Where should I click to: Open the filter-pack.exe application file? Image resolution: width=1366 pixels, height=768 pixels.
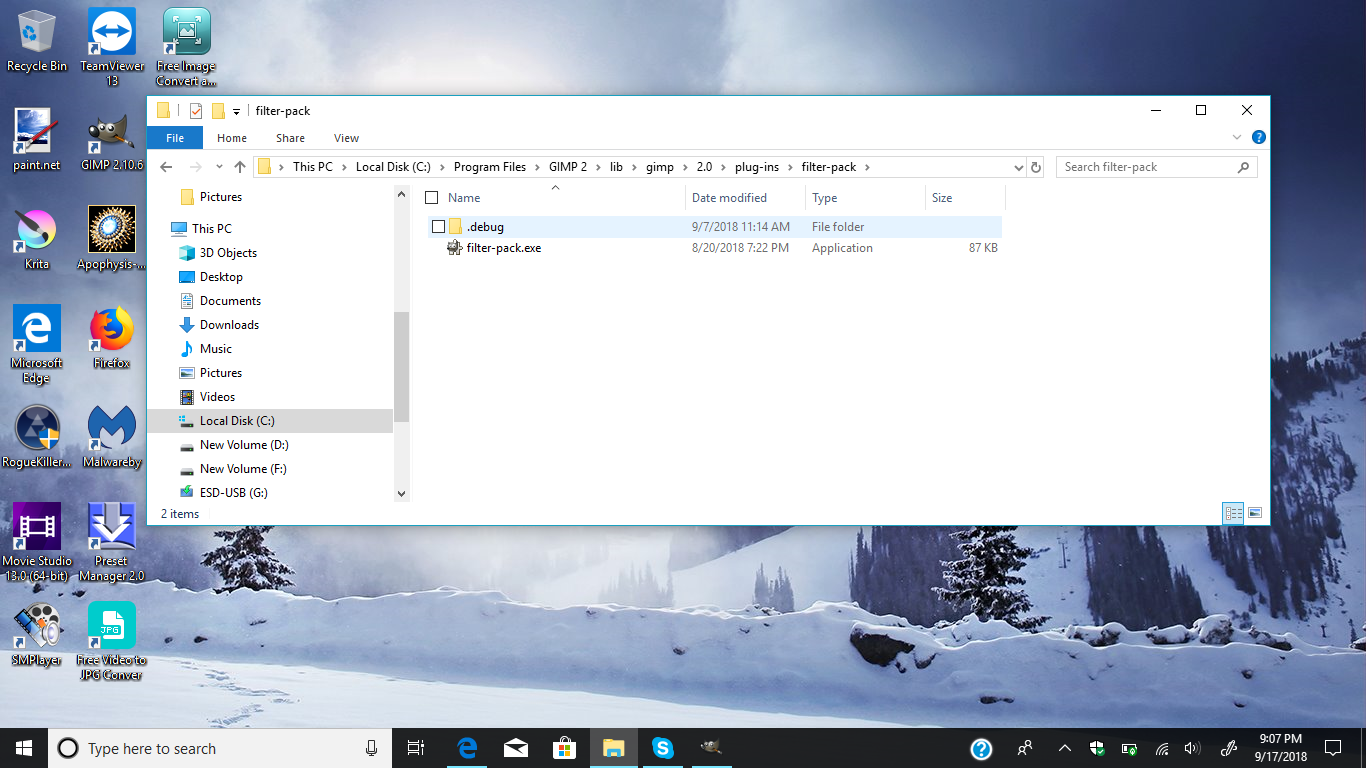[503, 248]
